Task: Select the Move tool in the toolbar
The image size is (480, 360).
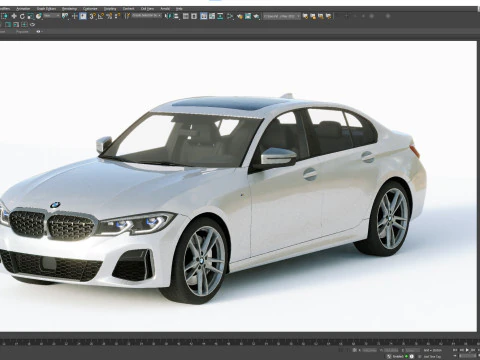Action: 14,16
